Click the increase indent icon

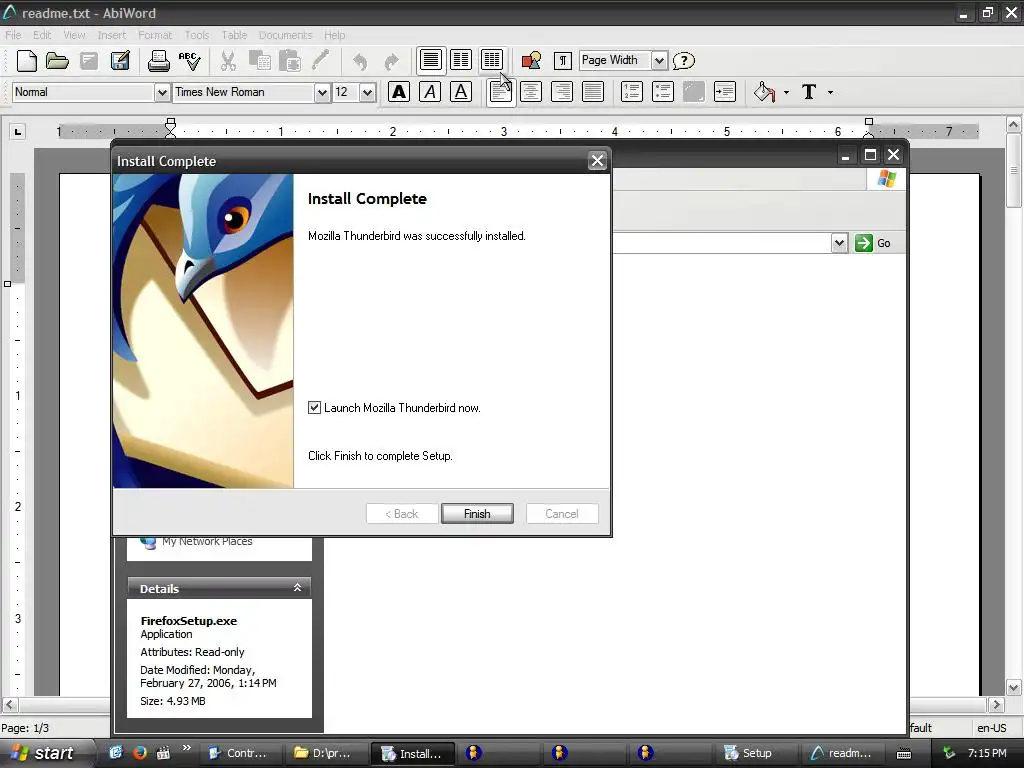point(725,92)
